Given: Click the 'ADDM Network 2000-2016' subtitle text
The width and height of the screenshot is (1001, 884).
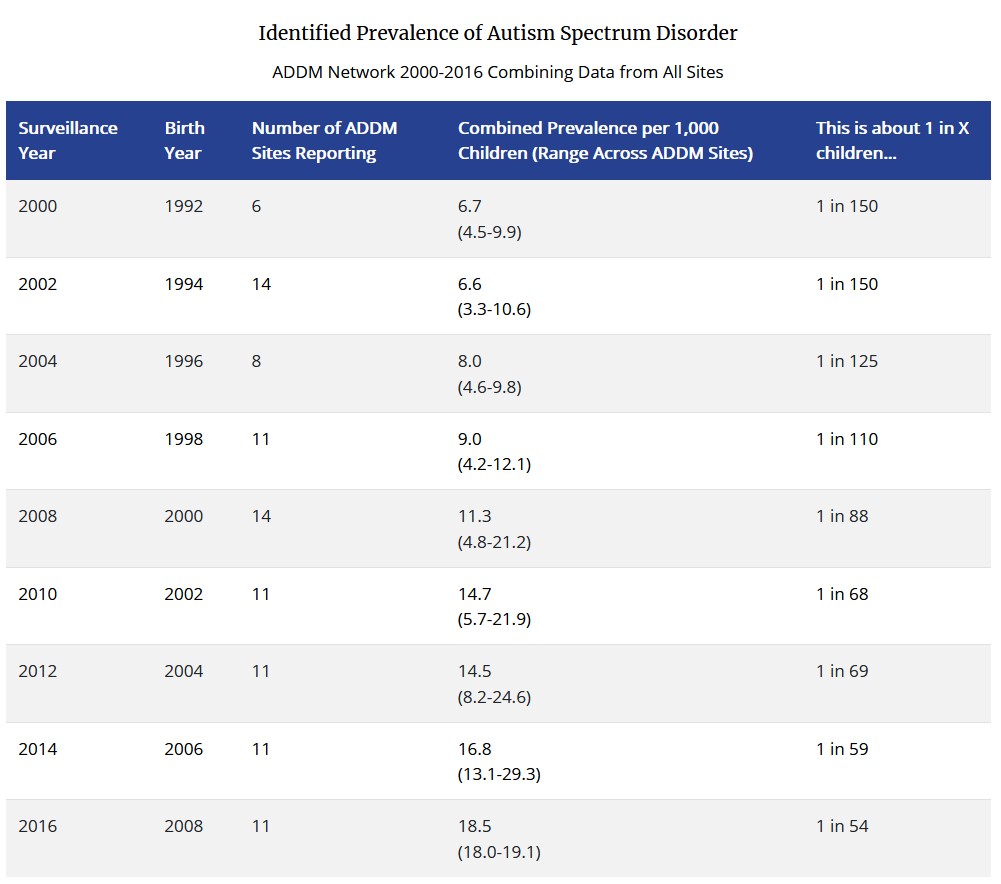Looking at the screenshot, I should [498, 72].
